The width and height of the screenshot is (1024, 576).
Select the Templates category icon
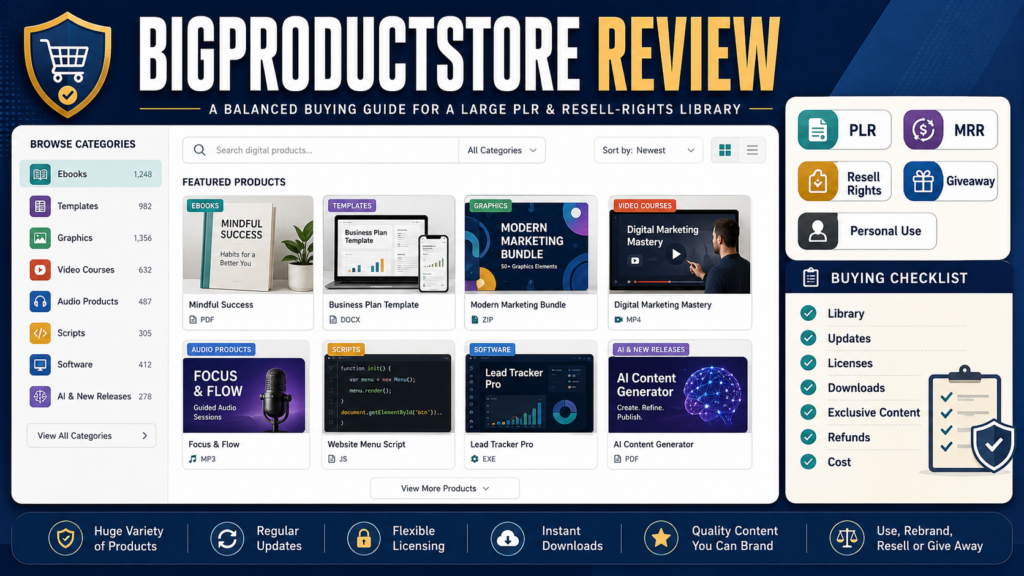click(40, 206)
